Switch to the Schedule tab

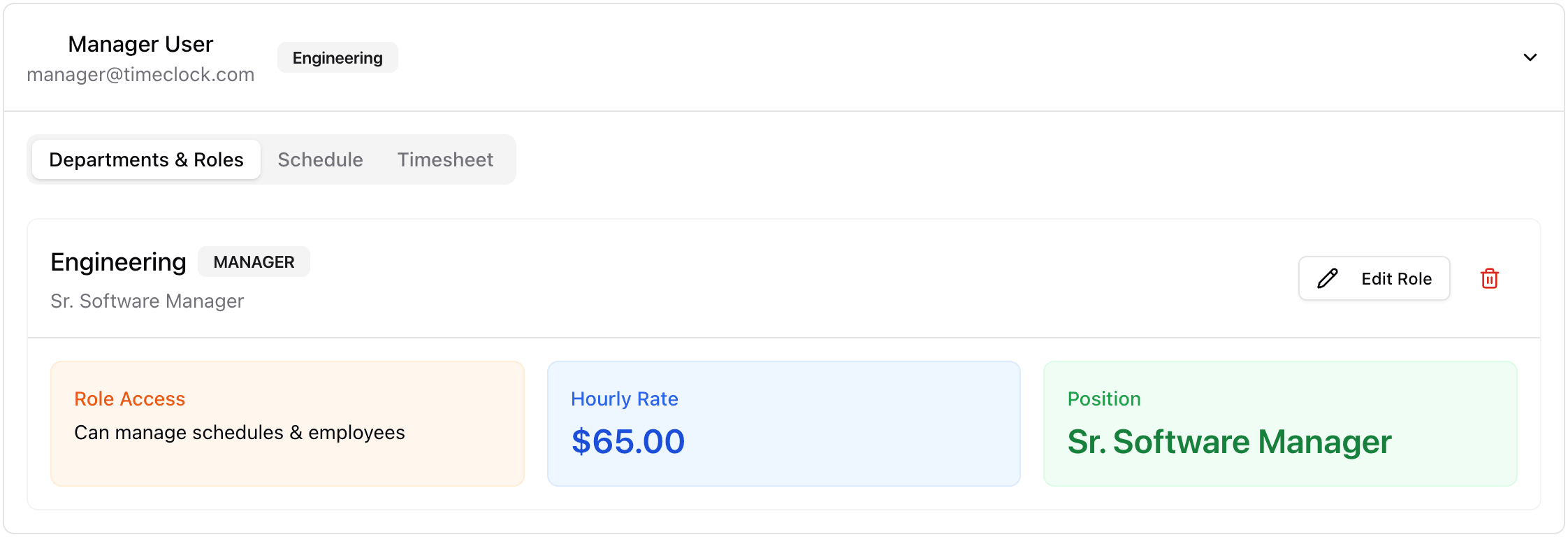(x=320, y=159)
